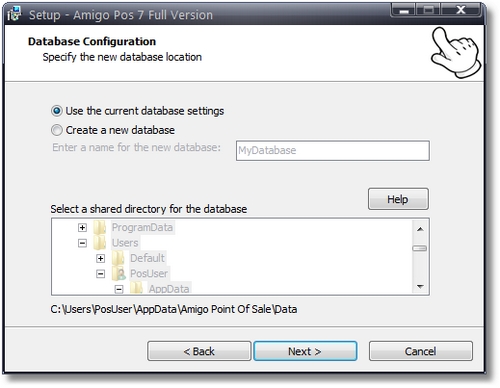Viewport: 500px width, 388px height.
Task: Click the directory tree scrollbar thumb
Action: [x=420, y=248]
